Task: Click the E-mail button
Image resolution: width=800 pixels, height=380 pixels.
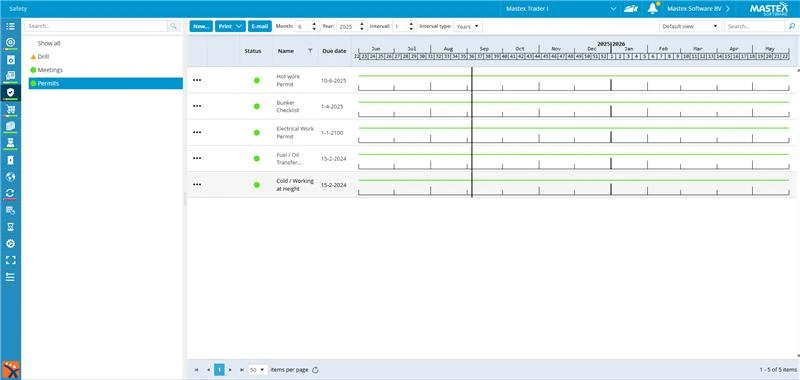Action: [260, 26]
